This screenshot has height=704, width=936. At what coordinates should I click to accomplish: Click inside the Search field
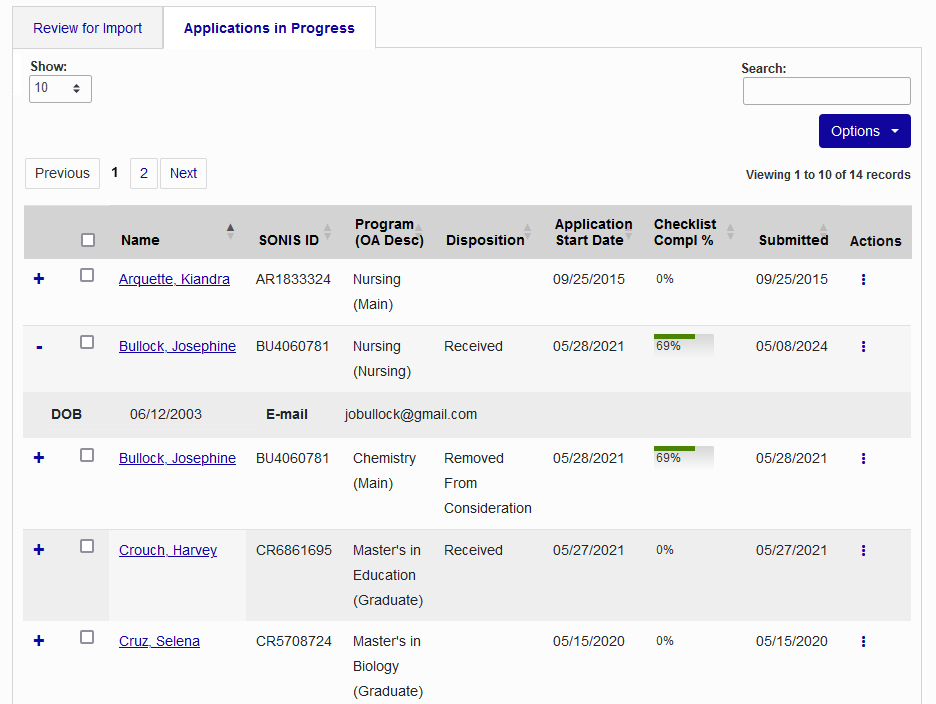(x=826, y=91)
